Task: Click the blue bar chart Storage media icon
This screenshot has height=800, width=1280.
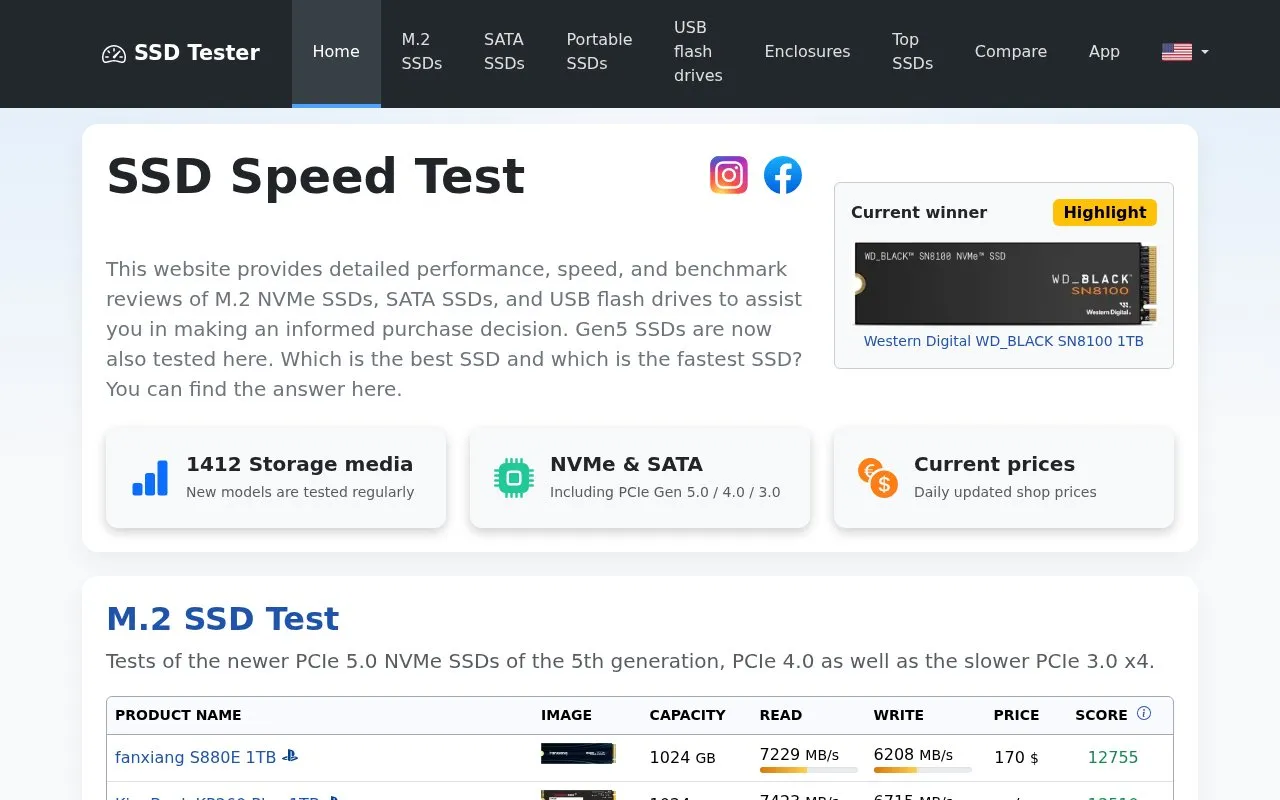Action: point(150,478)
